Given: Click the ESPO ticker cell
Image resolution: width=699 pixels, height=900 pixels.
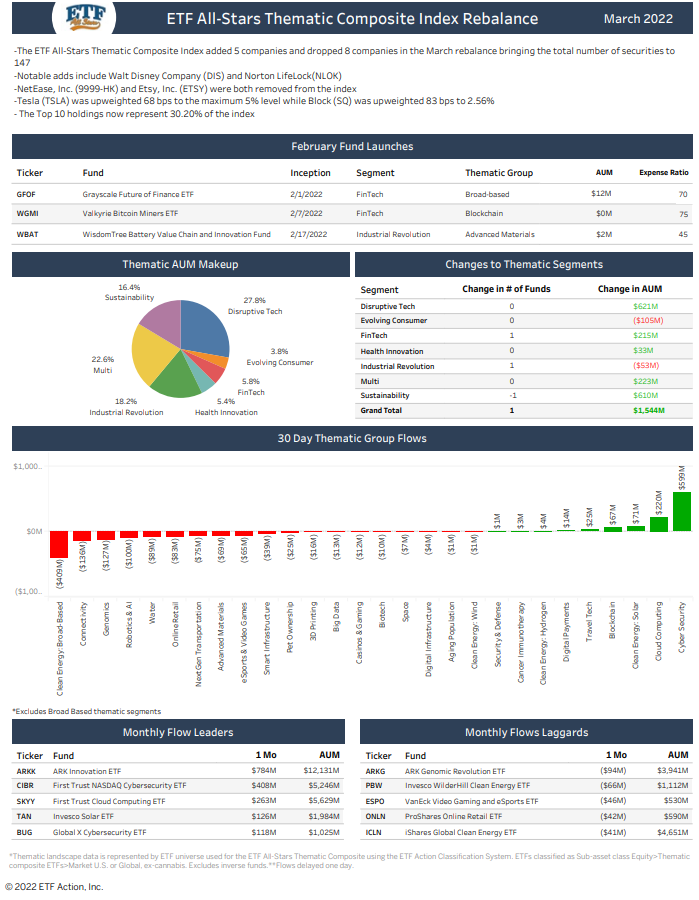Looking at the screenshot, I should pyautogui.click(x=375, y=801).
